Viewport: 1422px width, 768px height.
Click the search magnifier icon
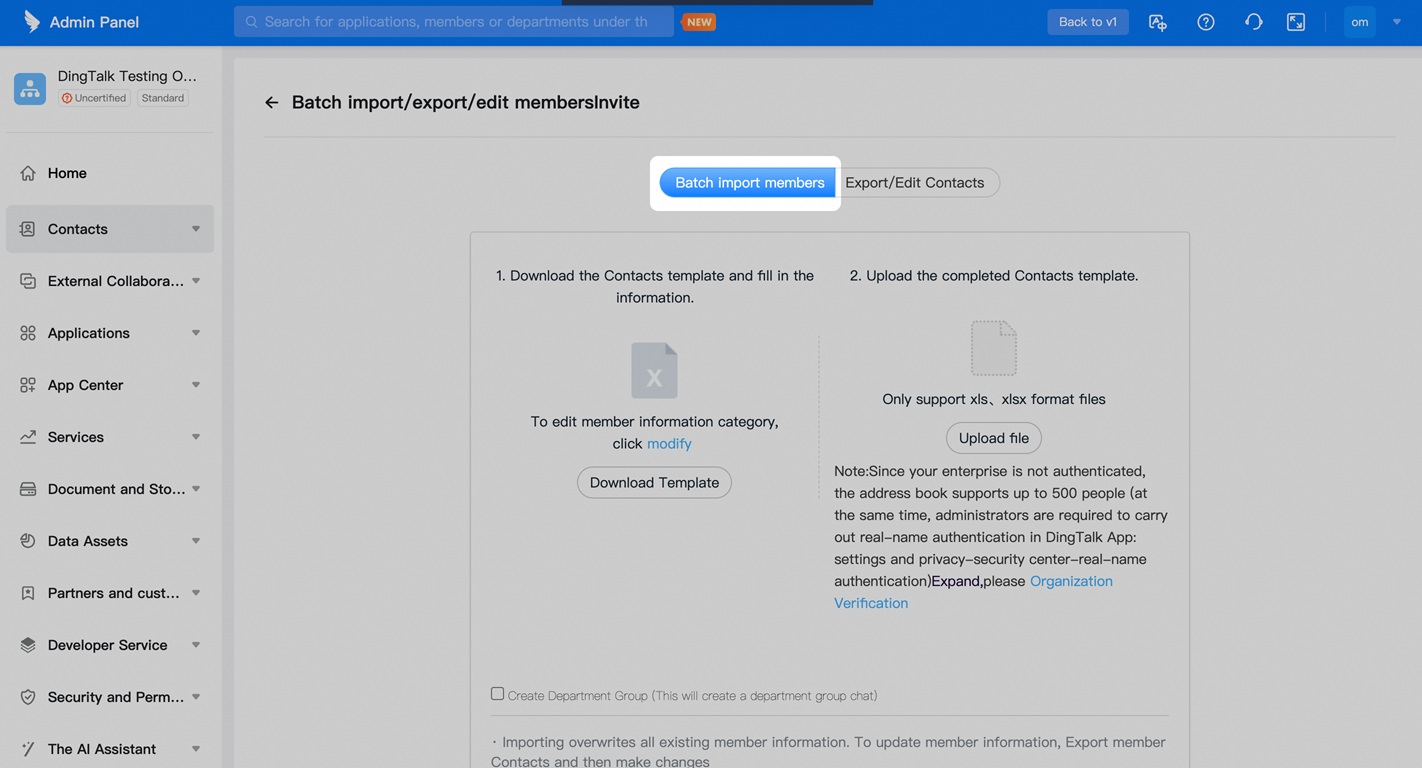251,21
